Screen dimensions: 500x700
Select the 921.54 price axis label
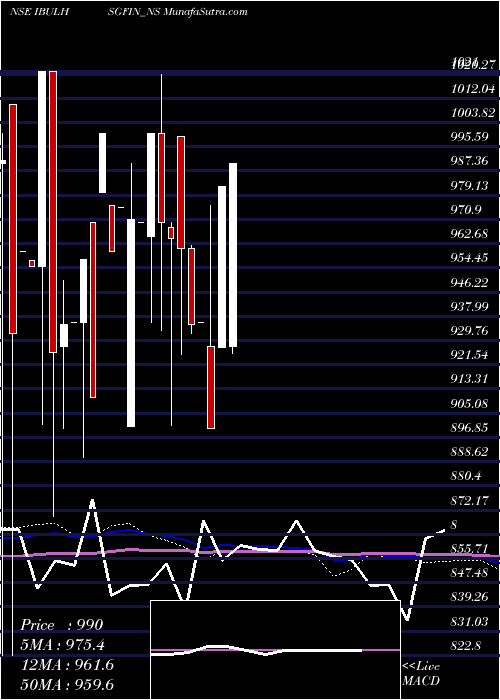click(x=470, y=355)
